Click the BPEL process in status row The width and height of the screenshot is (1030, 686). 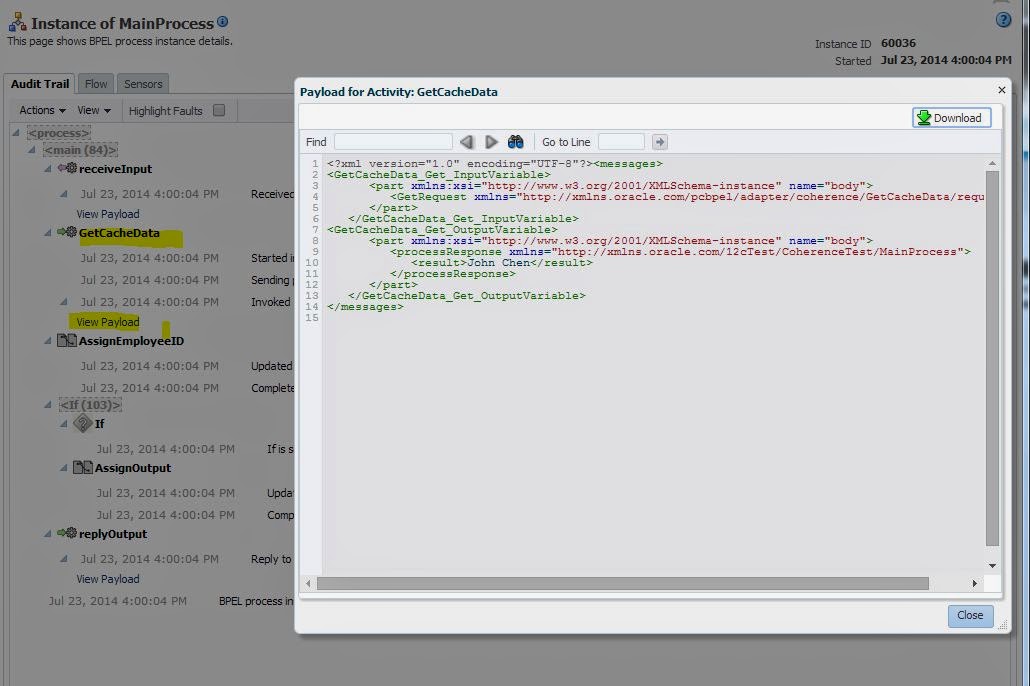(256, 601)
